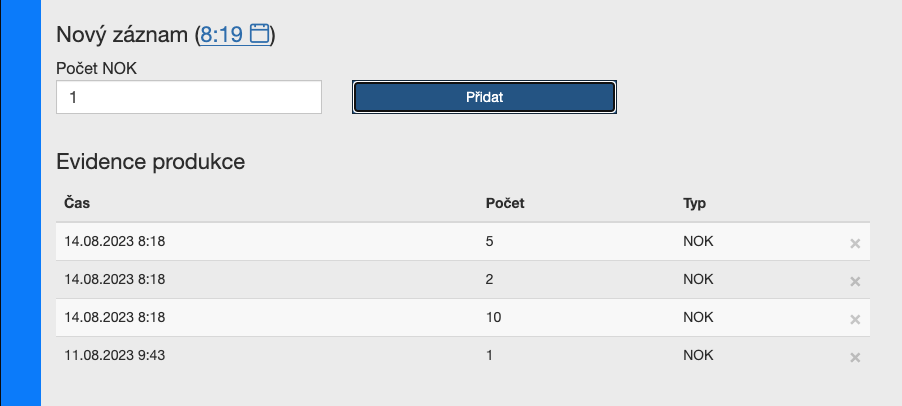902x406 pixels.
Task: Open the calendar icon beside 8:19
Action: pos(259,34)
